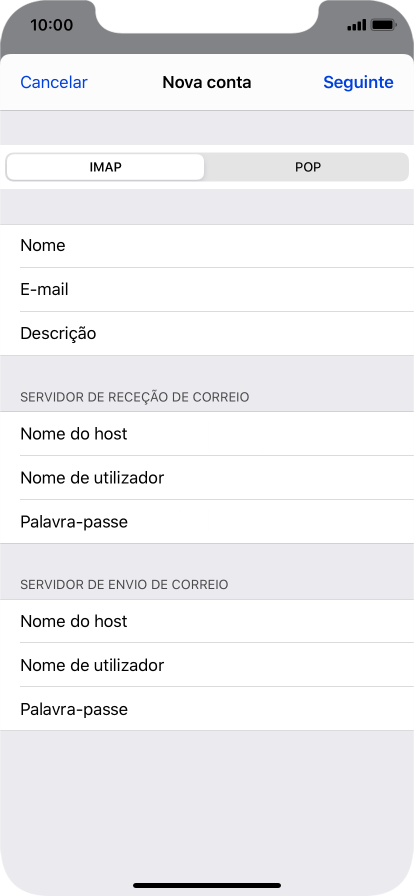Select incoming server Nome de utilizador field
Screen dimensions: 414x896
(x=207, y=478)
